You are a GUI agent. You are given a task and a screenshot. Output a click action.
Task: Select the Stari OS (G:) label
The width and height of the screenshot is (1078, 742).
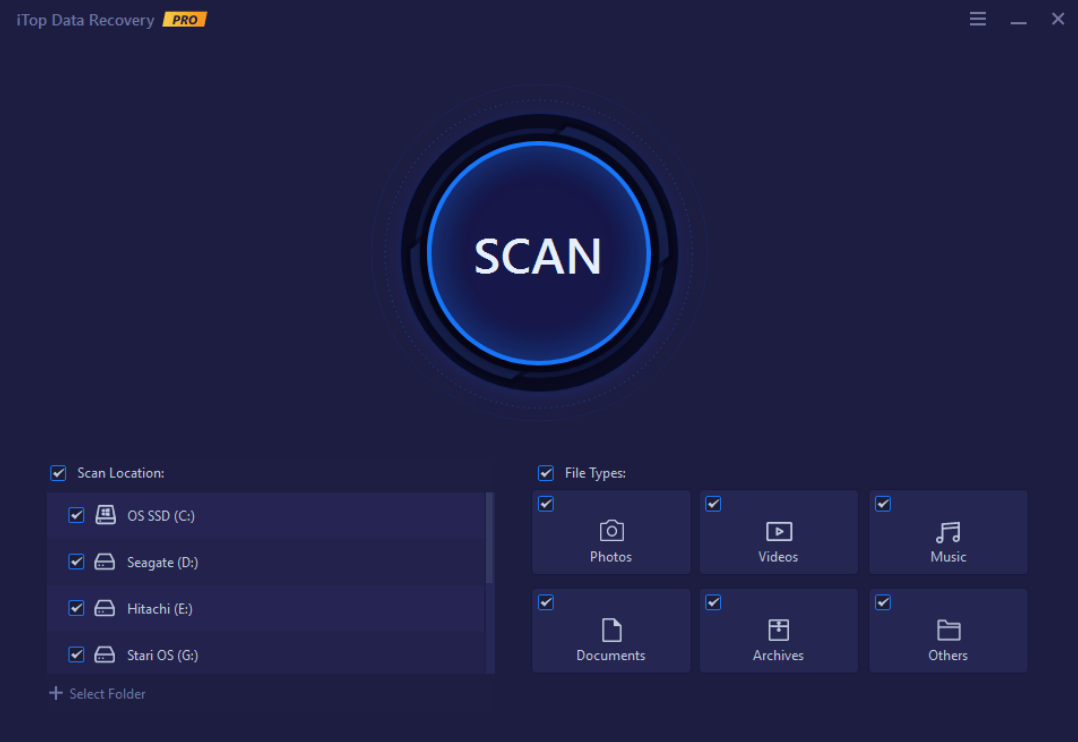click(162, 655)
